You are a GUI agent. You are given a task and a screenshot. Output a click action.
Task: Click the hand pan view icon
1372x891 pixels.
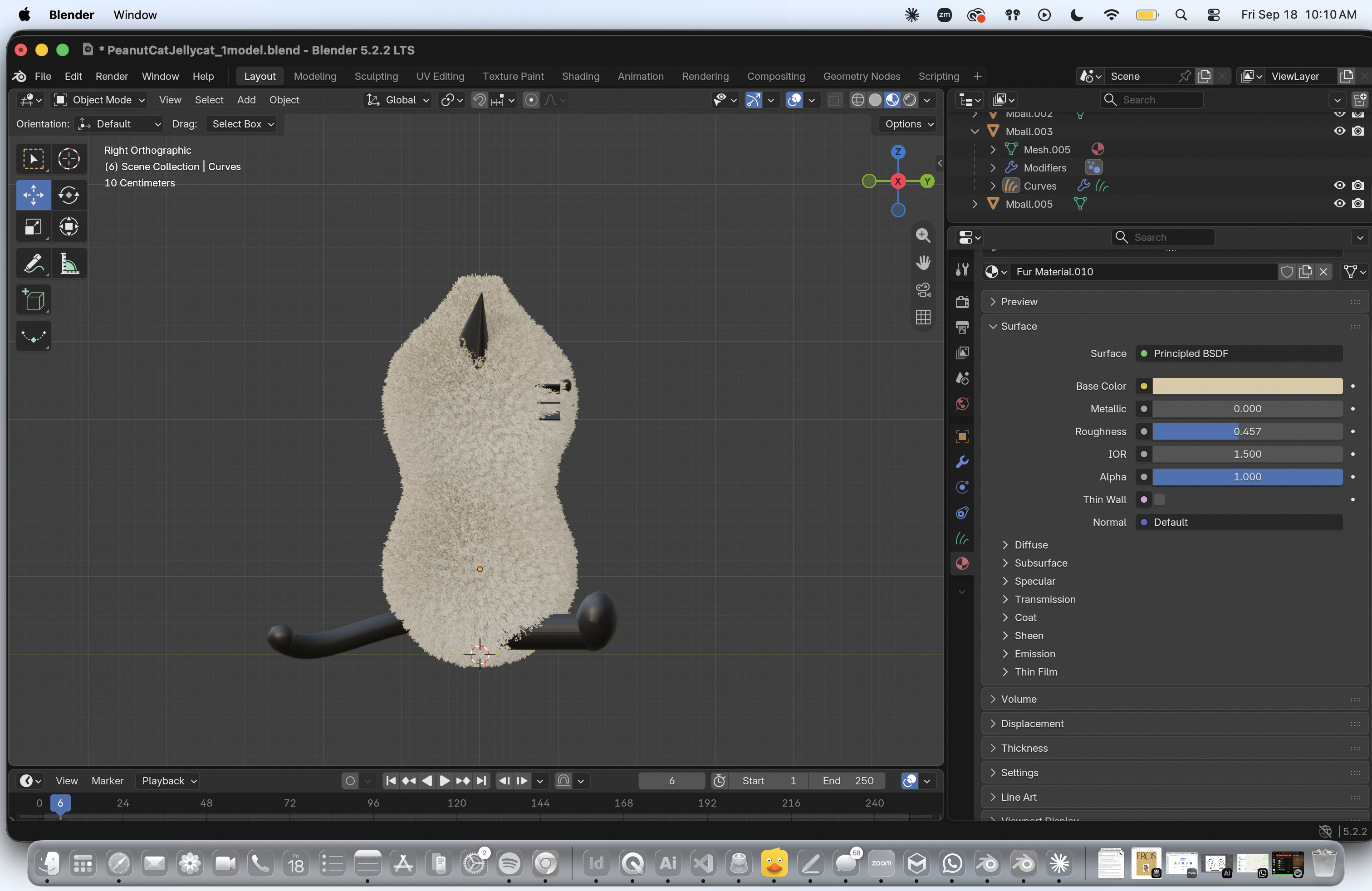click(x=923, y=262)
